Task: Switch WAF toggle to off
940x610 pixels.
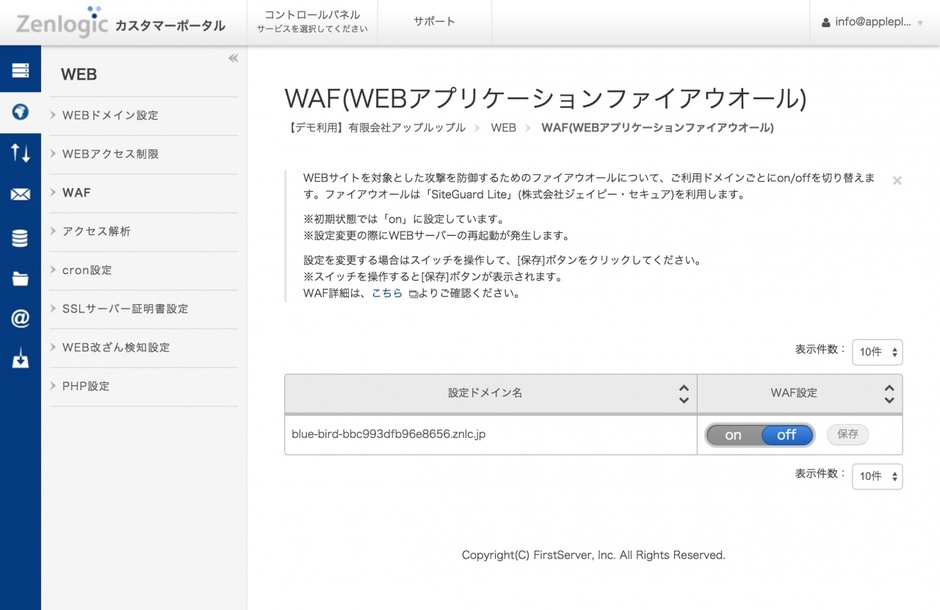Action: (x=786, y=435)
